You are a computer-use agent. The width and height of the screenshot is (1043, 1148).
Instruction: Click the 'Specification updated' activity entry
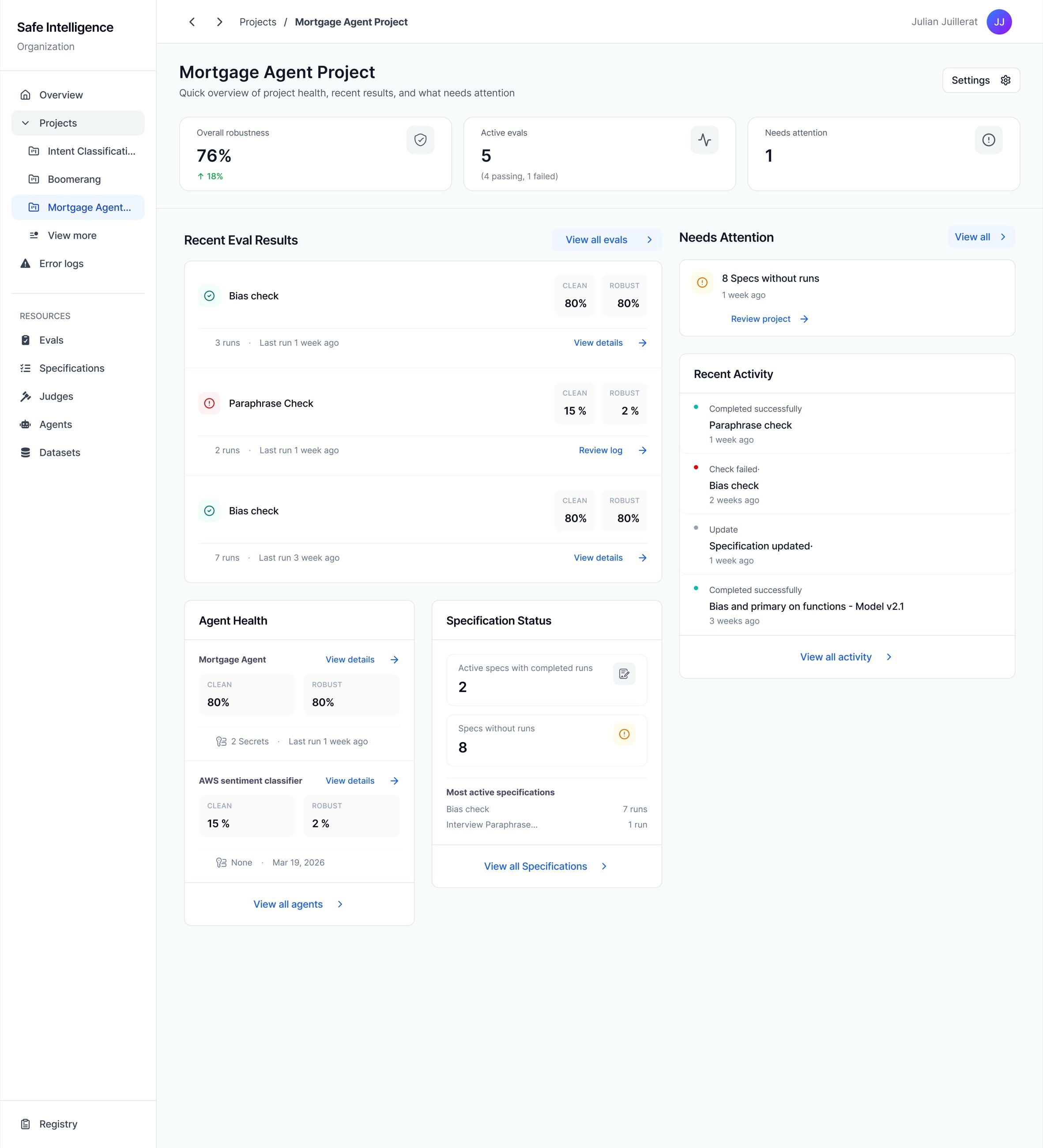[847, 544]
